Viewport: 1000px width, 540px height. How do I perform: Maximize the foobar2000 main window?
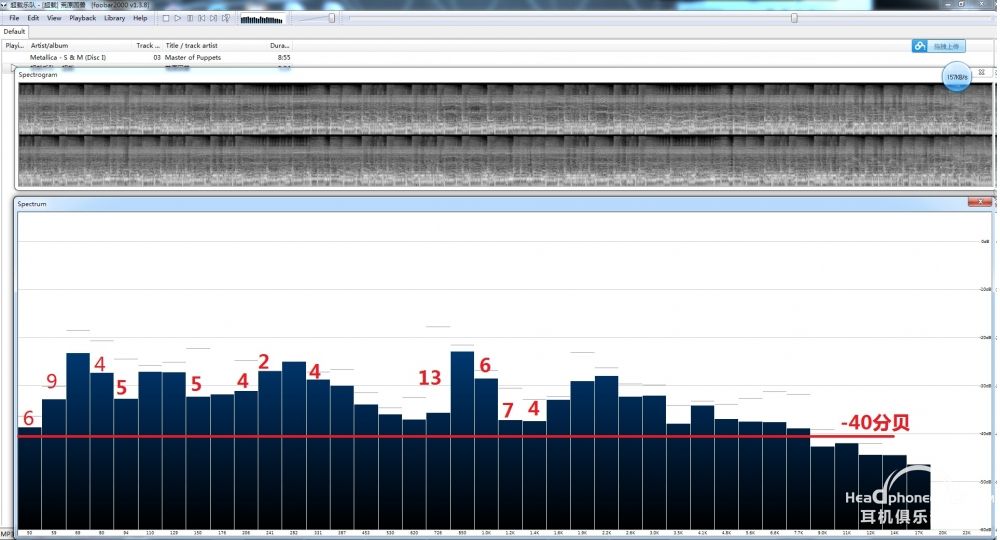[x=962, y=4]
